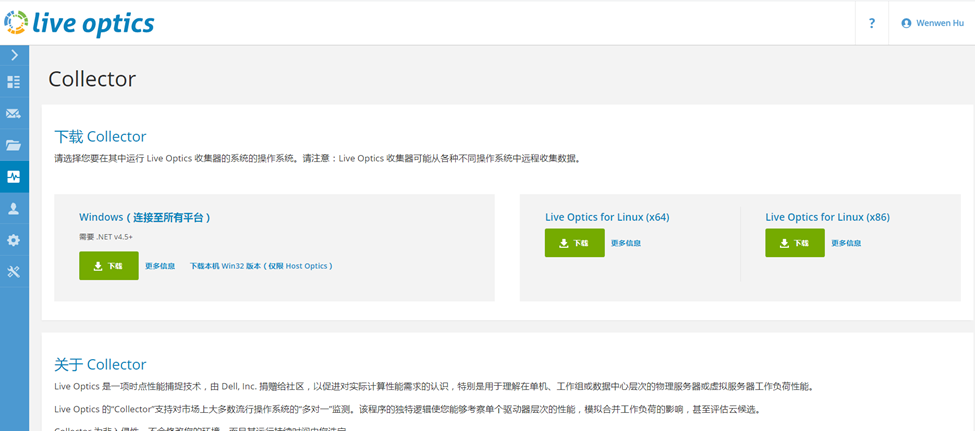Screen dimensions: 975x431
Task: Open the dashboard grid icon in sidebar
Action: click(14, 81)
